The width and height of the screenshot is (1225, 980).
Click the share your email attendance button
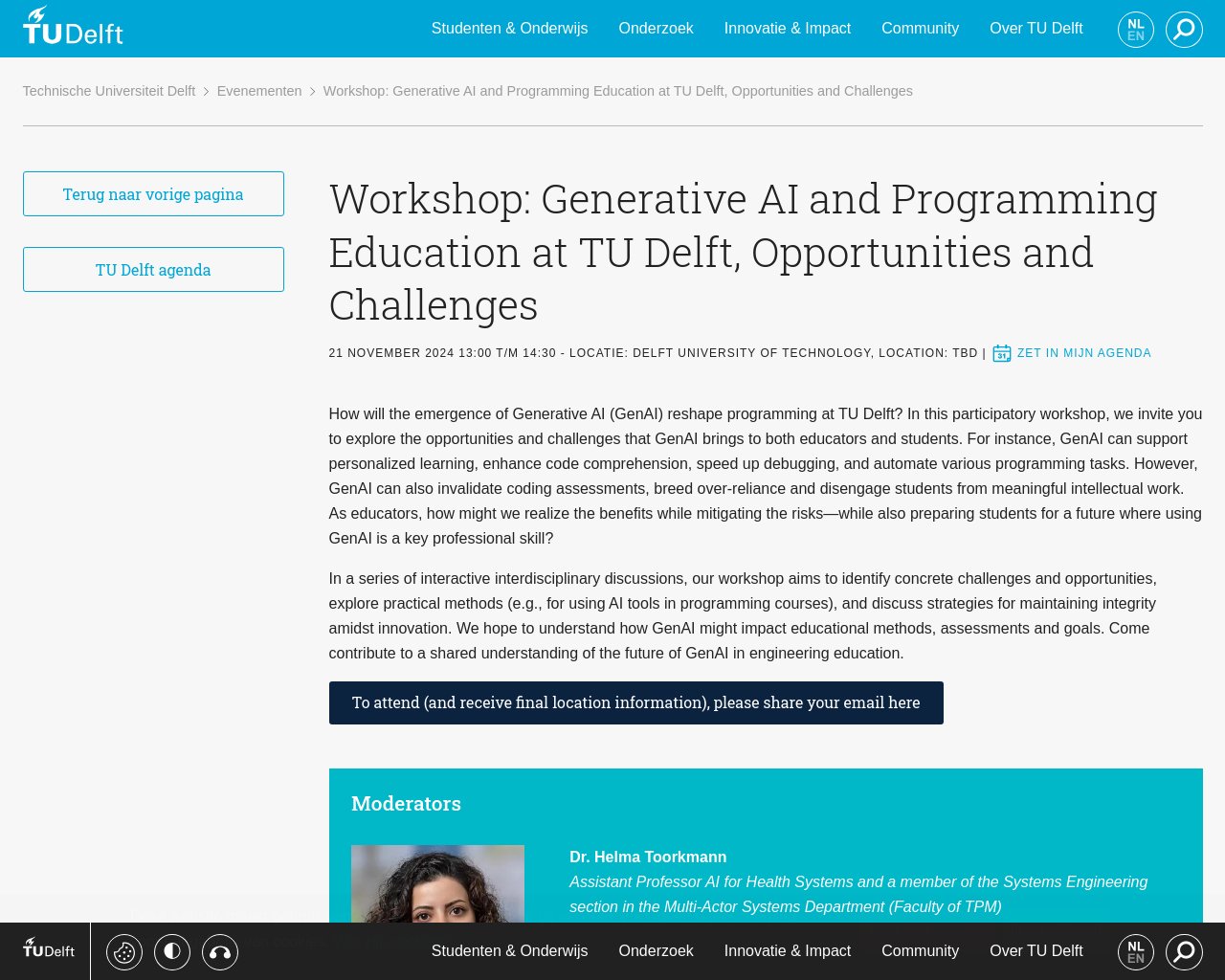pyautogui.click(x=635, y=702)
